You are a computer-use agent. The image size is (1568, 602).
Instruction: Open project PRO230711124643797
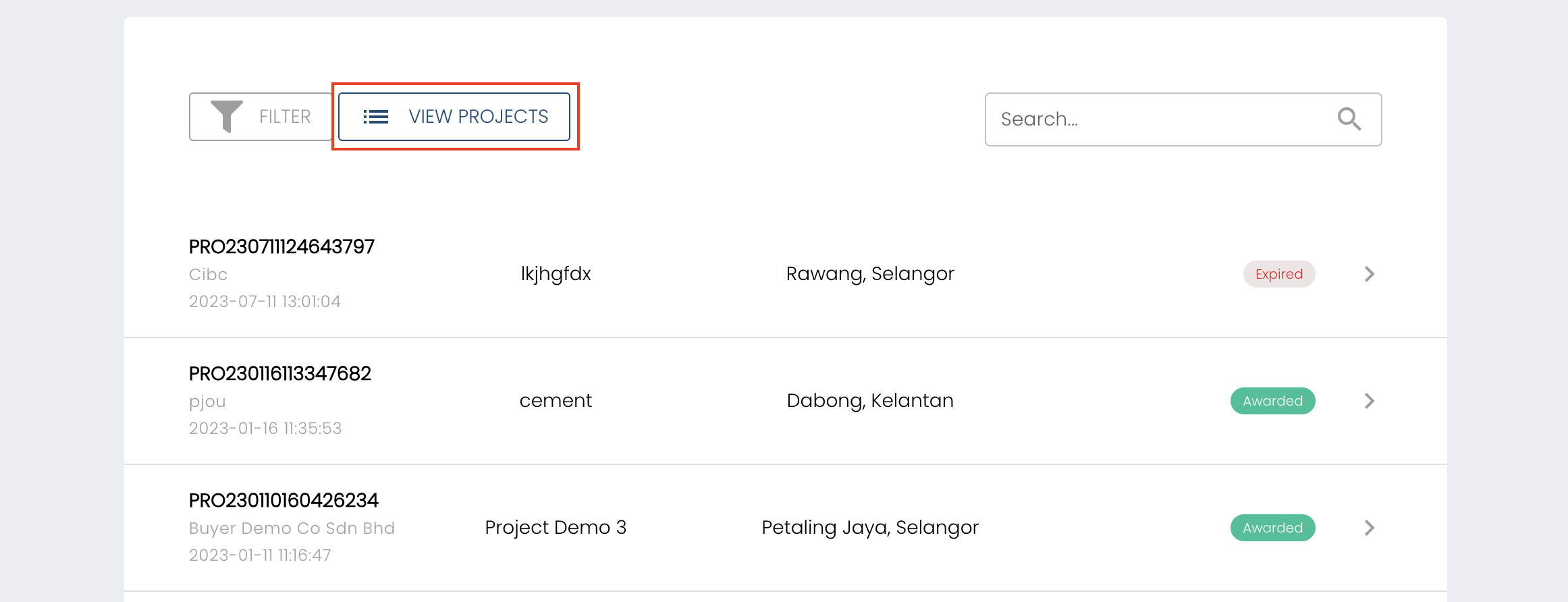point(281,247)
